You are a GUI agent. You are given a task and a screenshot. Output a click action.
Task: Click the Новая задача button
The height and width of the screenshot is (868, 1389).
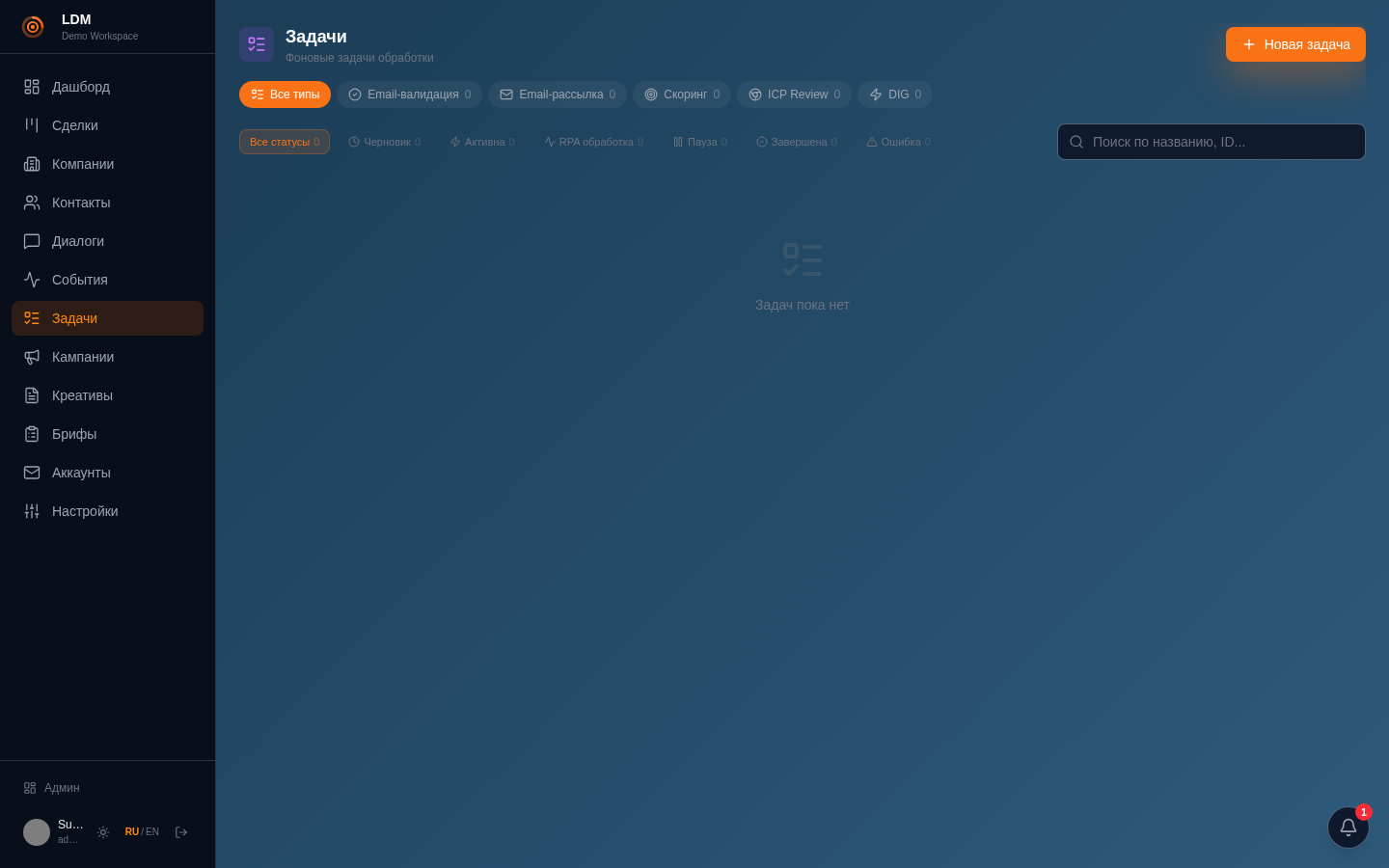click(1295, 44)
